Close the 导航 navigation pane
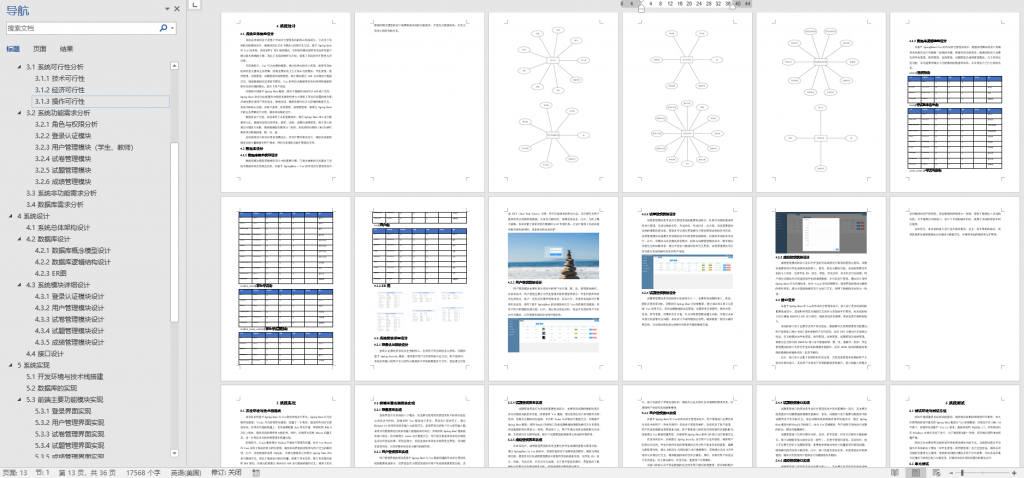Image resolution: width=1024 pixels, height=478 pixels. pos(177,8)
